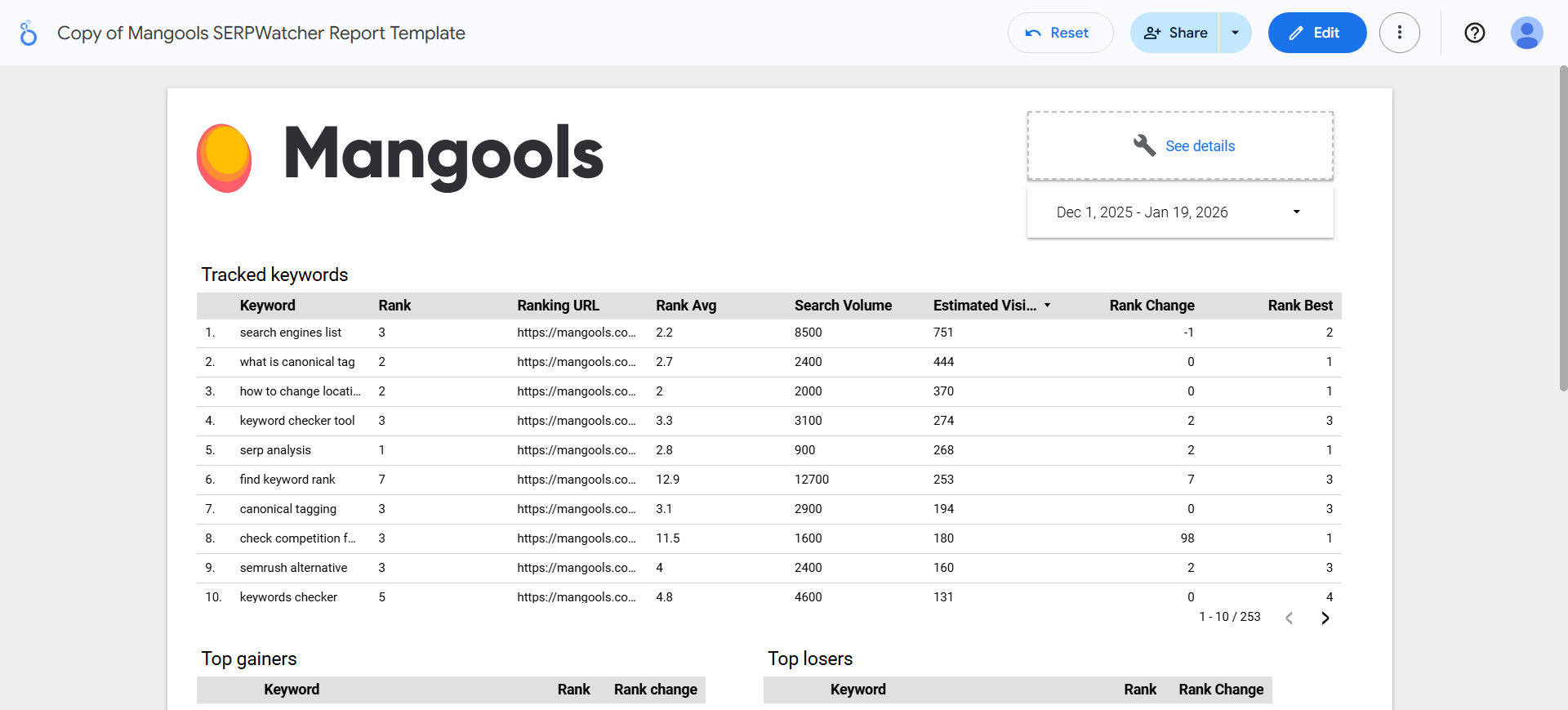Toggle sort arrow on Estimated Visits column
The height and width of the screenshot is (710, 1568).
click(x=1047, y=306)
